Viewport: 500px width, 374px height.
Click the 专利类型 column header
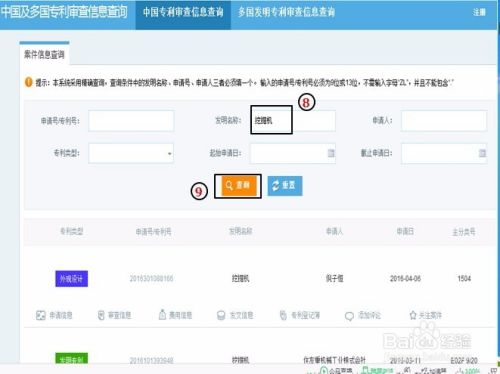click(x=71, y=231)
